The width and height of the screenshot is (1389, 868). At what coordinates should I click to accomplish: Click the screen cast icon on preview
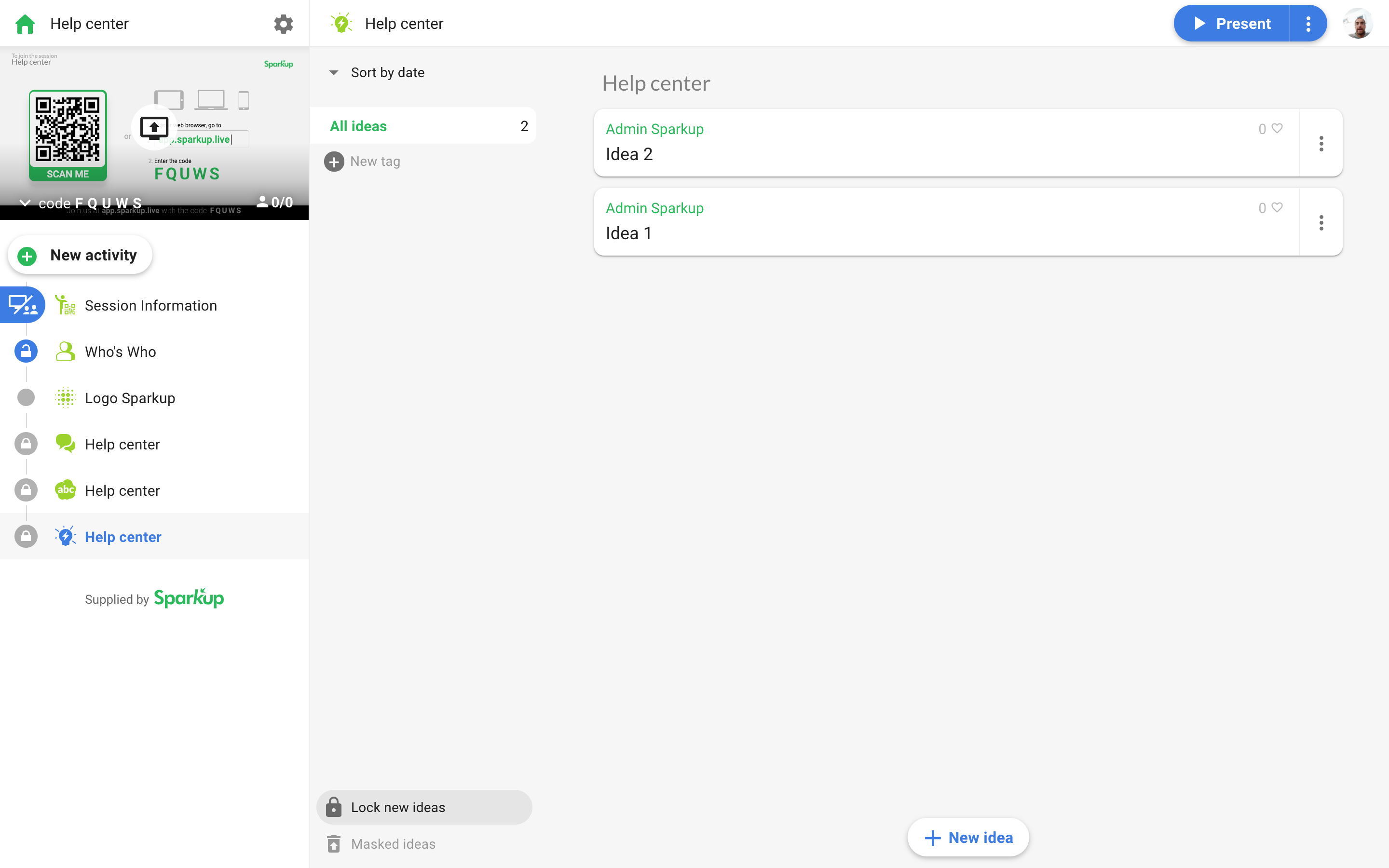(154, 127)
